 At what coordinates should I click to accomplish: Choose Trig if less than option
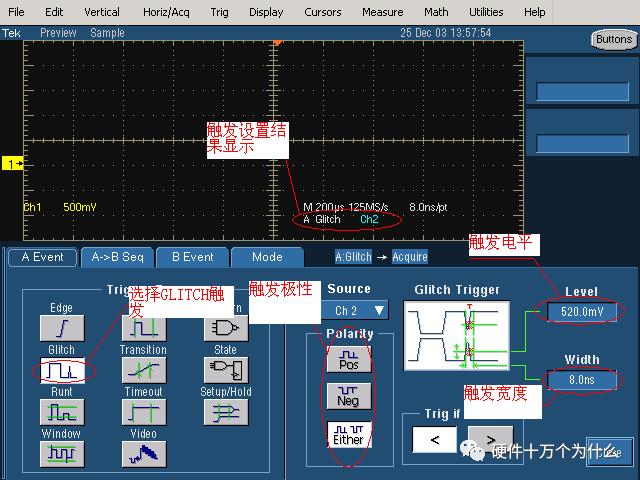click(434, 440)
